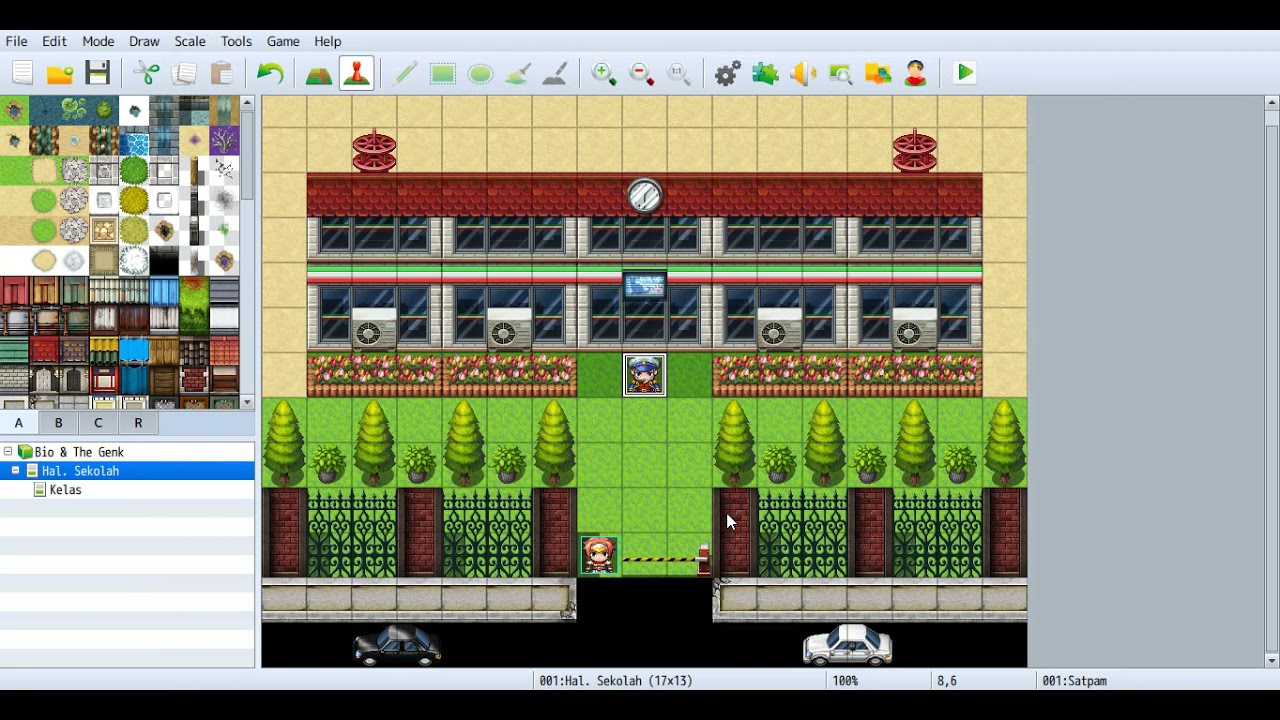The width and height of the screenshot is (1280, 720).
Task: Zoom in on the map
Action: coord(604,73)
